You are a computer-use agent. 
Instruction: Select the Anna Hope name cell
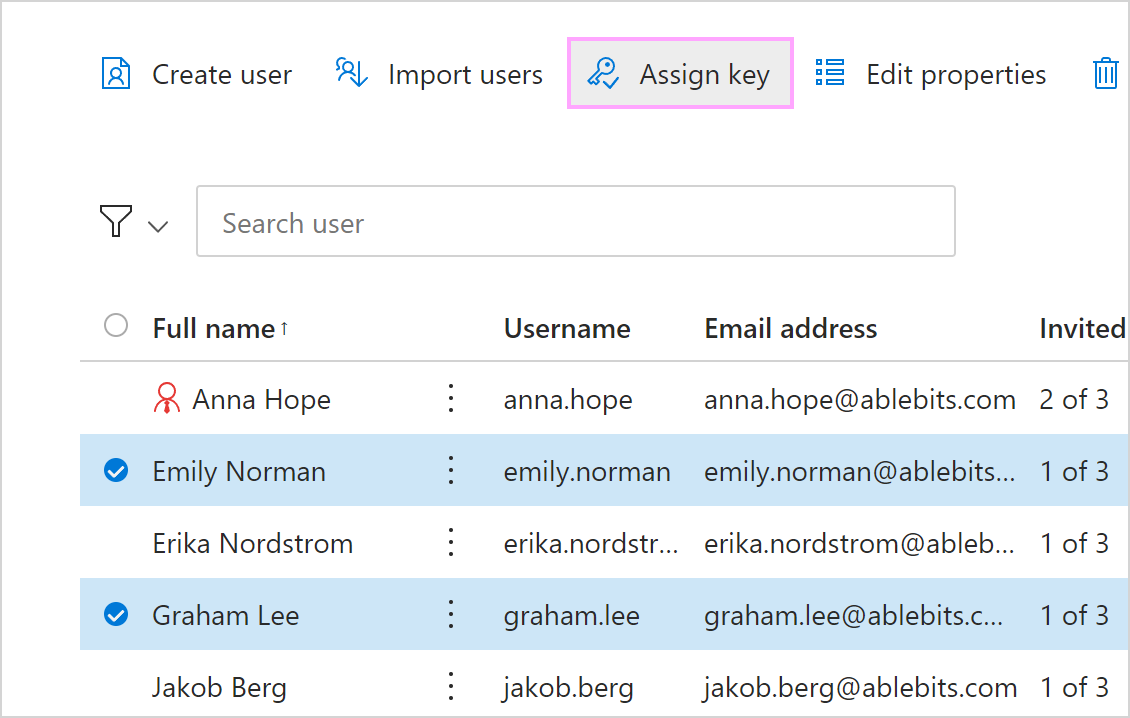pos(262,399)
